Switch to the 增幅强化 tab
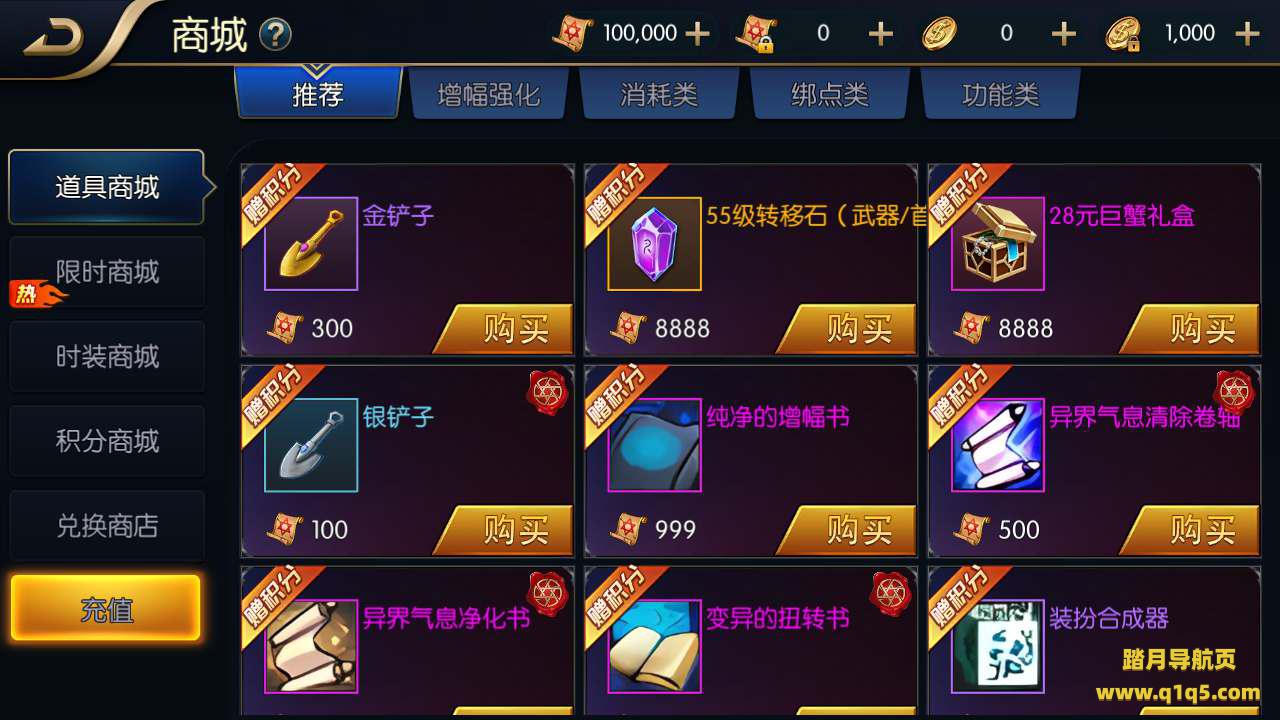 click(x=489, y=95)
